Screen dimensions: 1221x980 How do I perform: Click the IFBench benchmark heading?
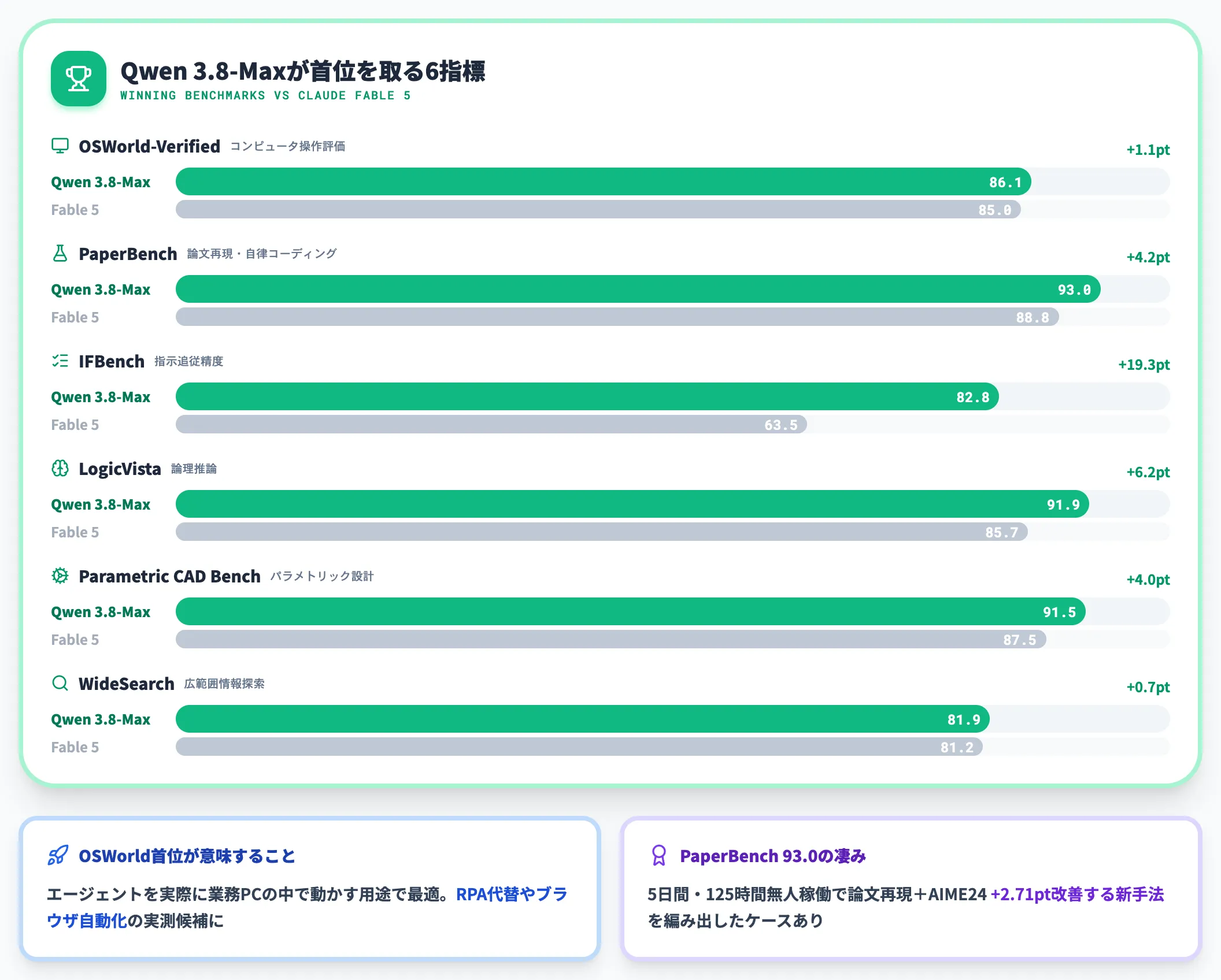tap(112, 361)
